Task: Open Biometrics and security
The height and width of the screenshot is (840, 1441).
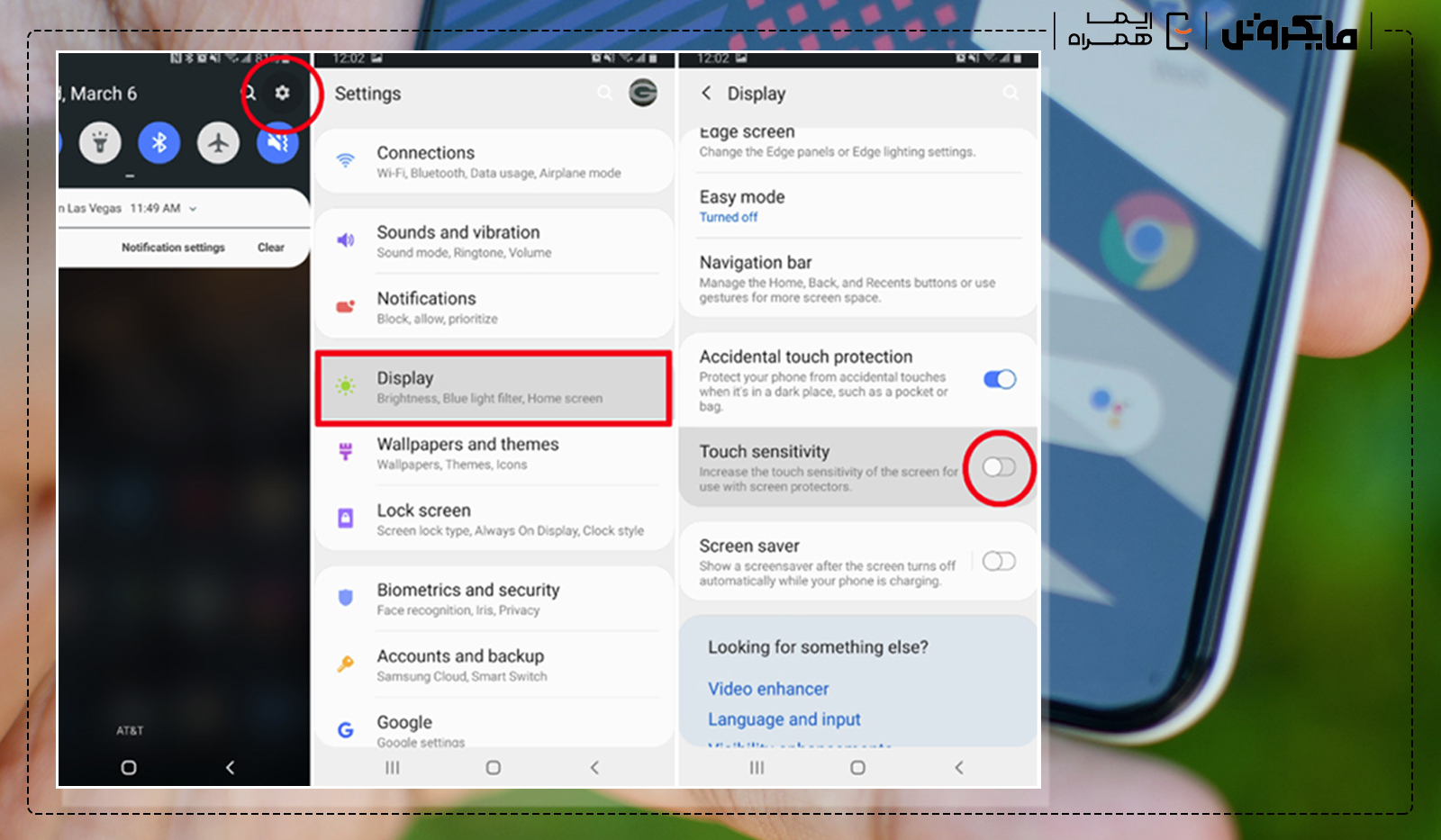Action: (494, 599)
